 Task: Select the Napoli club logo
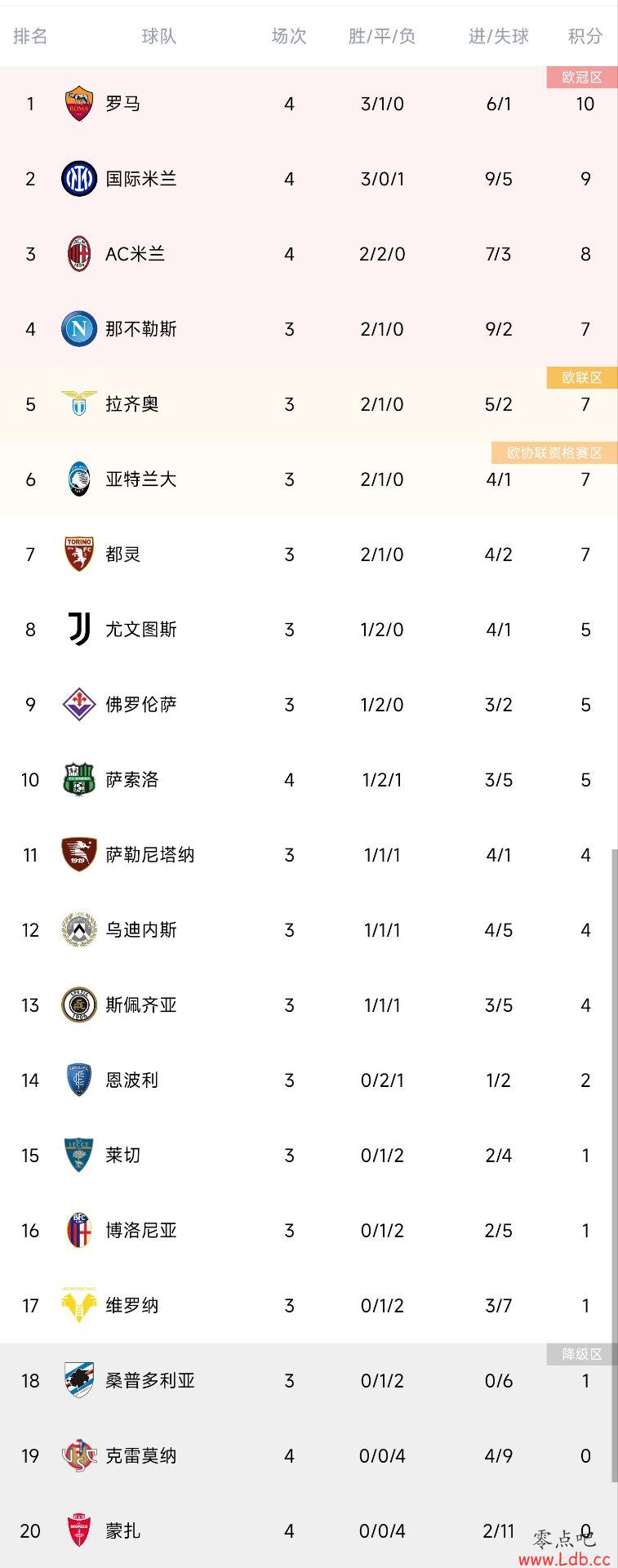[79, 329]
